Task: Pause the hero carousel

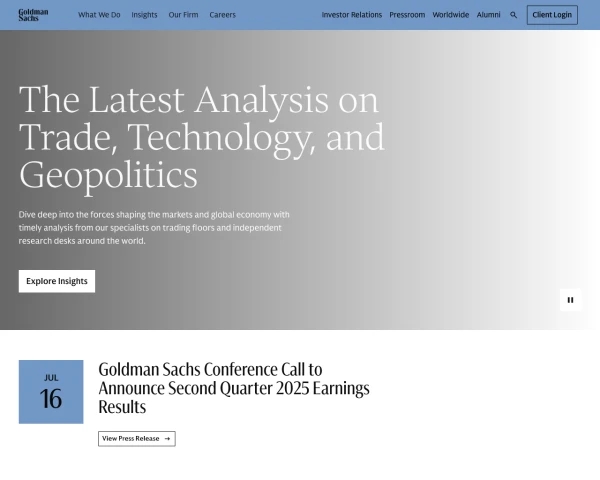Action: click(x=571, y=300)
